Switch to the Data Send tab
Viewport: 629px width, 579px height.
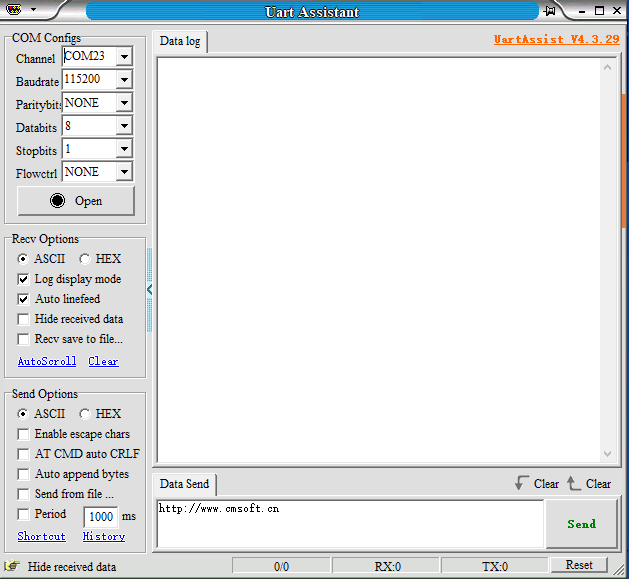coord(185,484)
